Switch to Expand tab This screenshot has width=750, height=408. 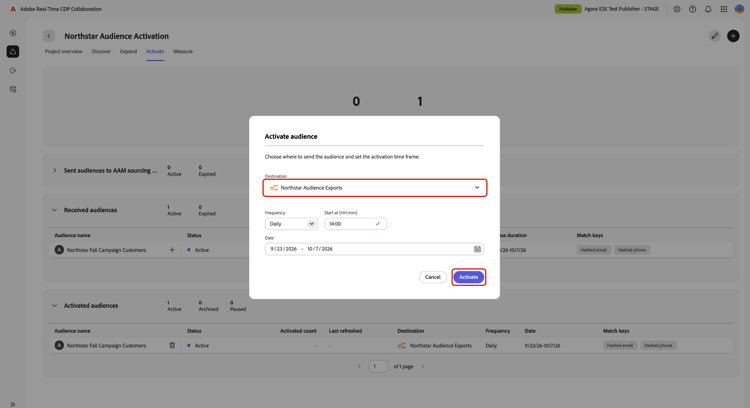coord(128,52)
